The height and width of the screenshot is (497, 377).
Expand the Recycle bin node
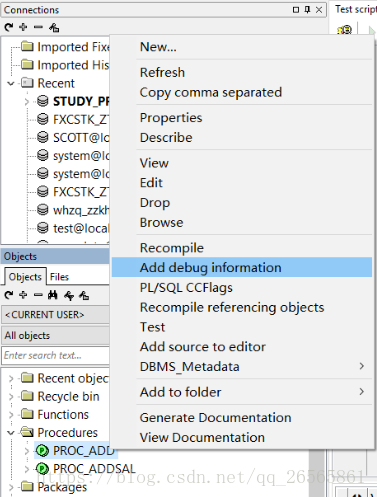tap(11, 397)
